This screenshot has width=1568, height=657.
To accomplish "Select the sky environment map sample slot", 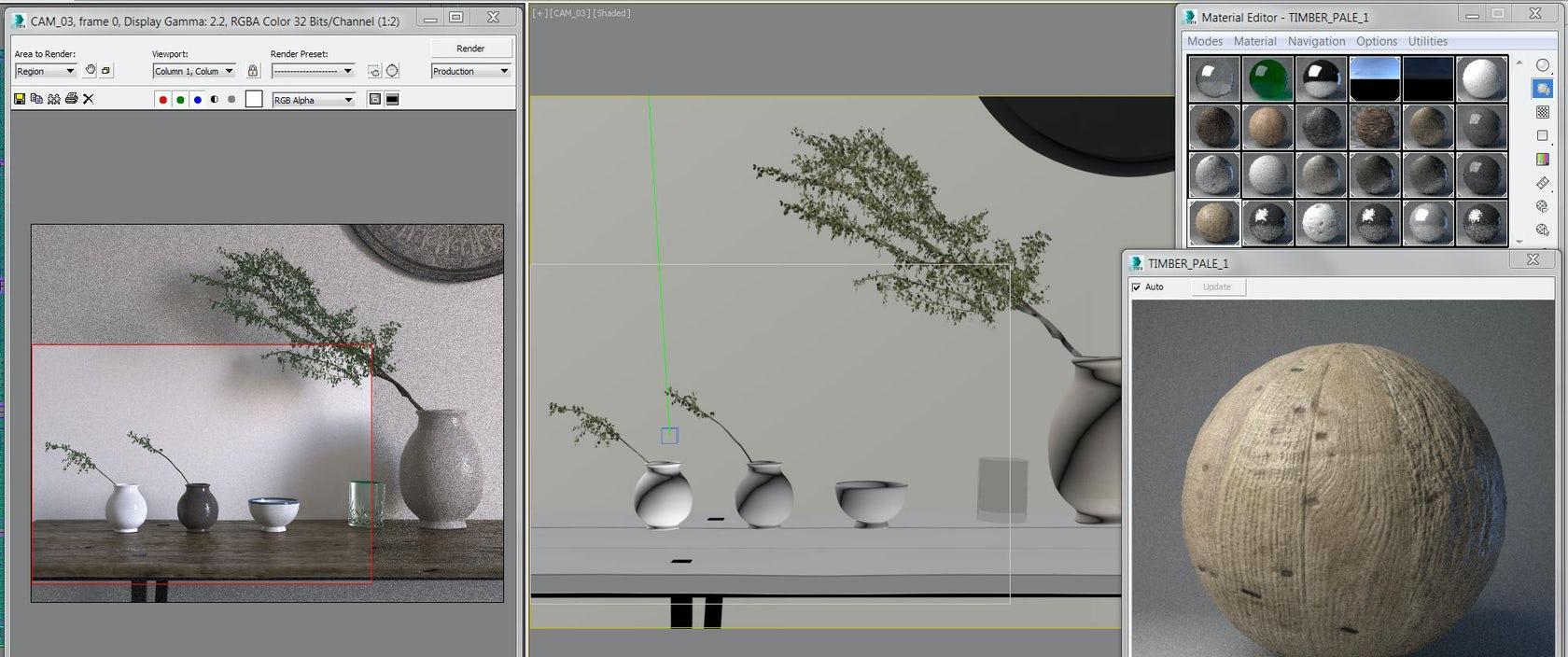I will point(1374,78).
